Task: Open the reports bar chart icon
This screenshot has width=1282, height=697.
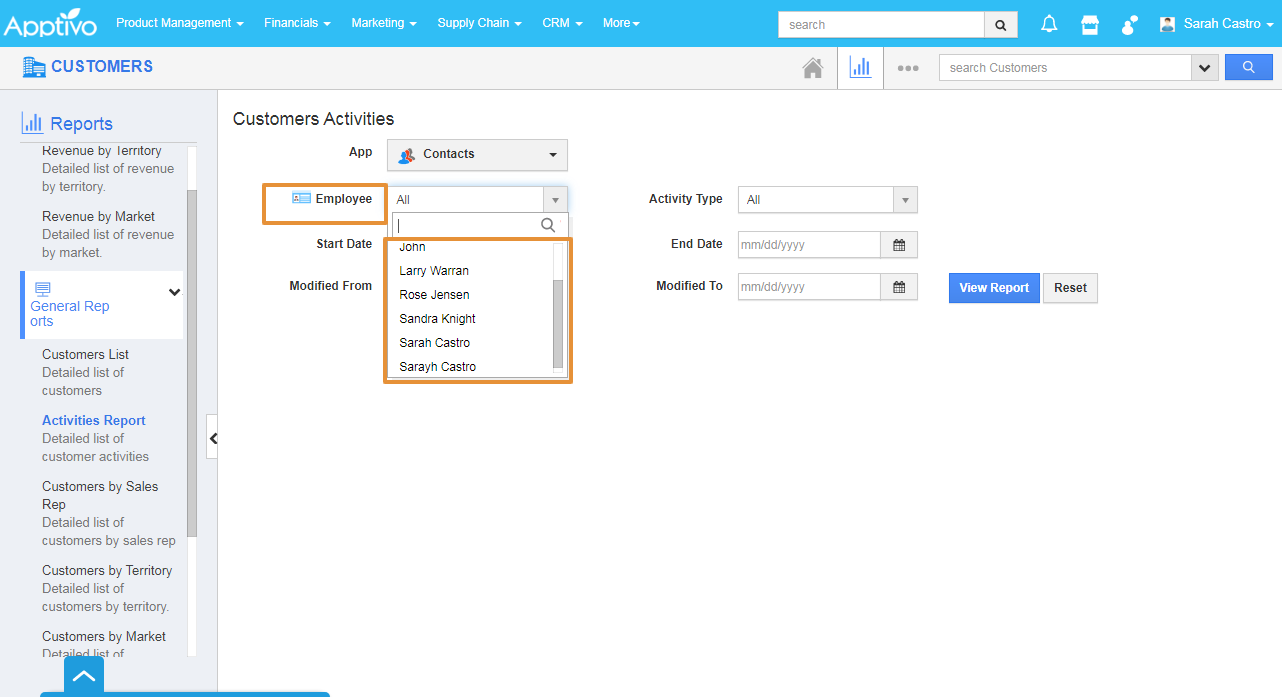Action: pos(860,68)
